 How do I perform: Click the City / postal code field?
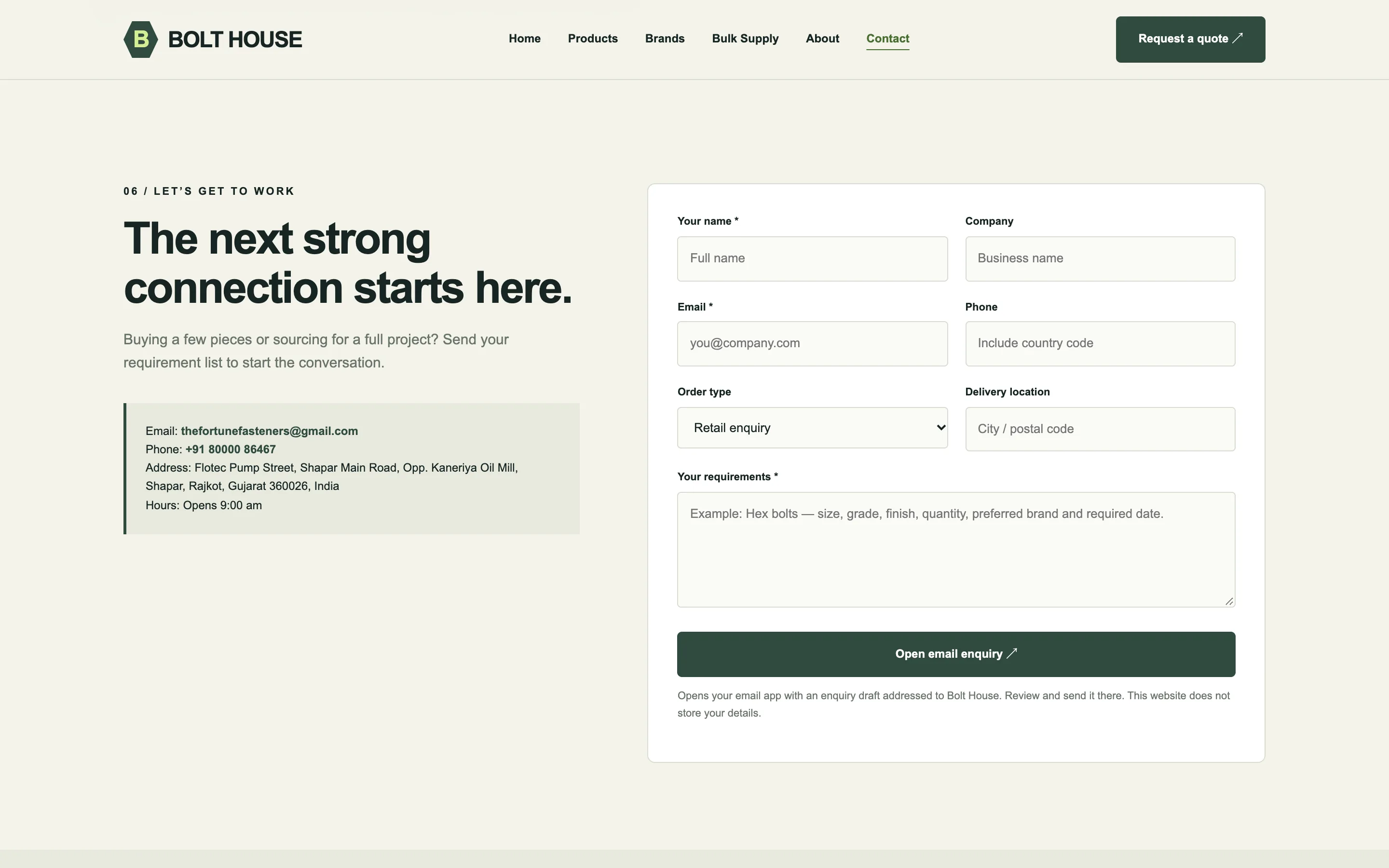click(x=1100, y=429)
